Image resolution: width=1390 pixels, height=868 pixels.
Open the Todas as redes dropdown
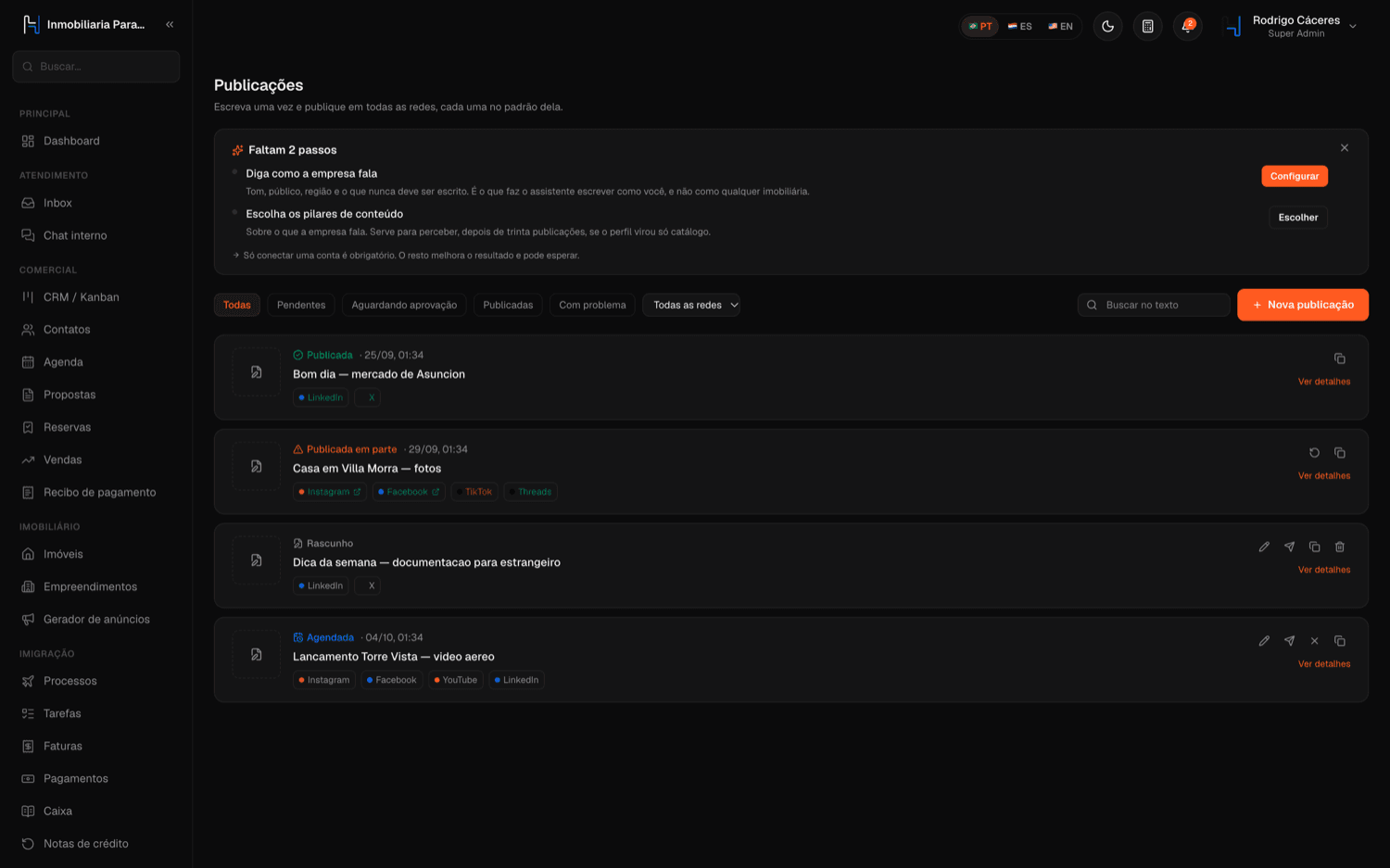[x=691, y=305]
